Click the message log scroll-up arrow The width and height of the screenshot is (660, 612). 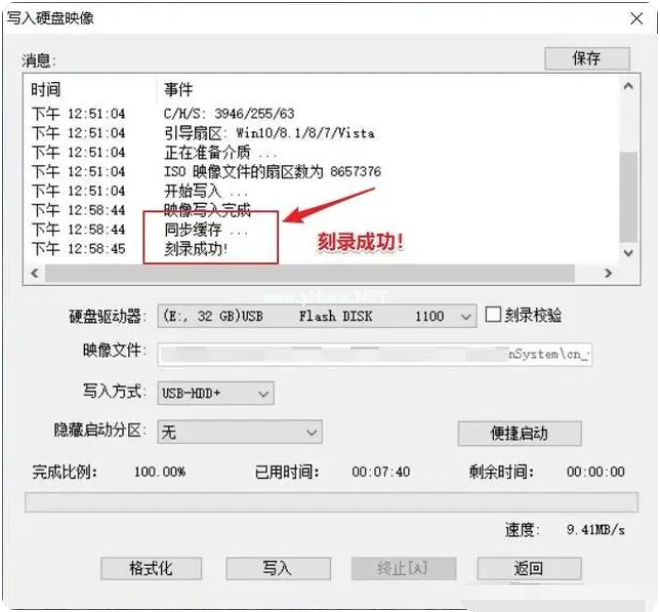(x=628, y=87)
